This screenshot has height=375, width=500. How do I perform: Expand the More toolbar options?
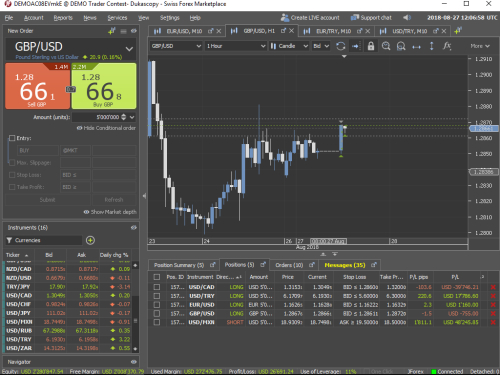click(480, 46)
